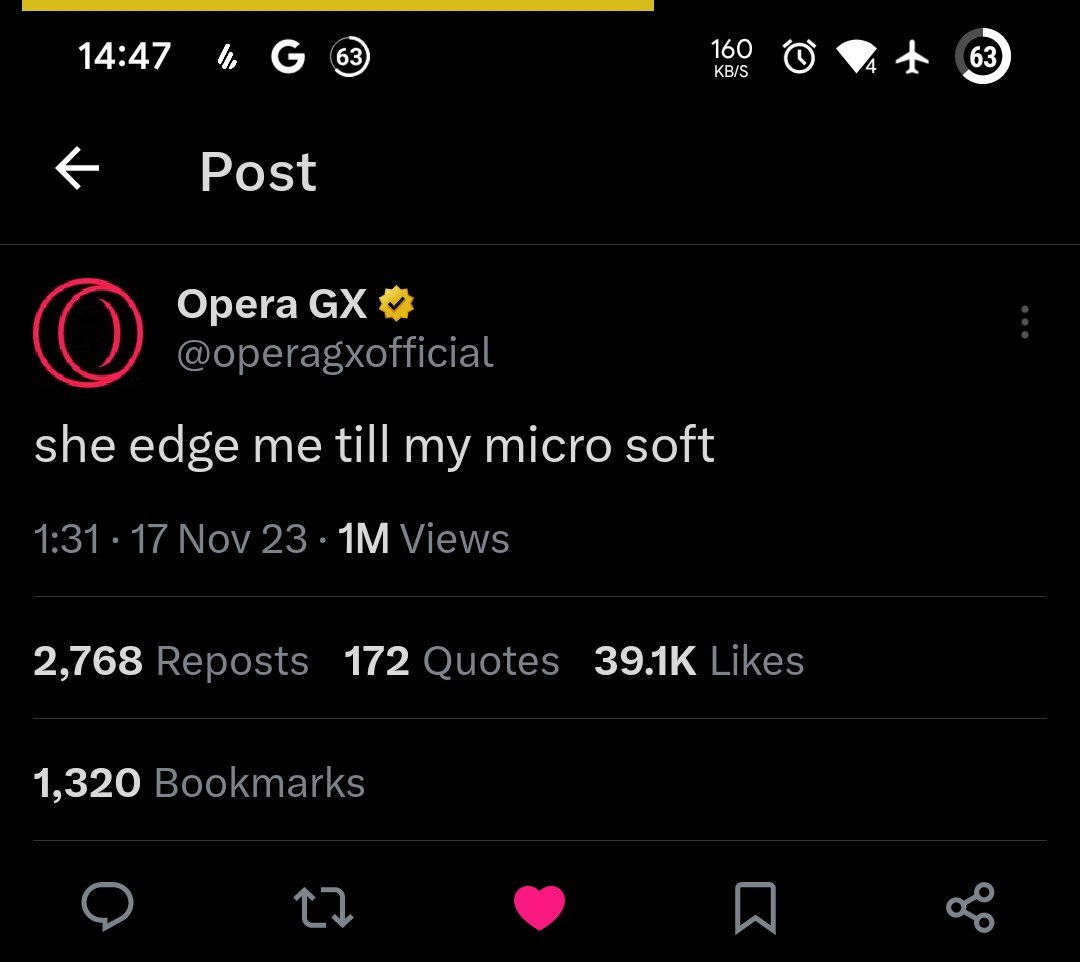Tap the Google G status bar icon
The width and height of the screenshot is (1080, 962).
[288, 58]
